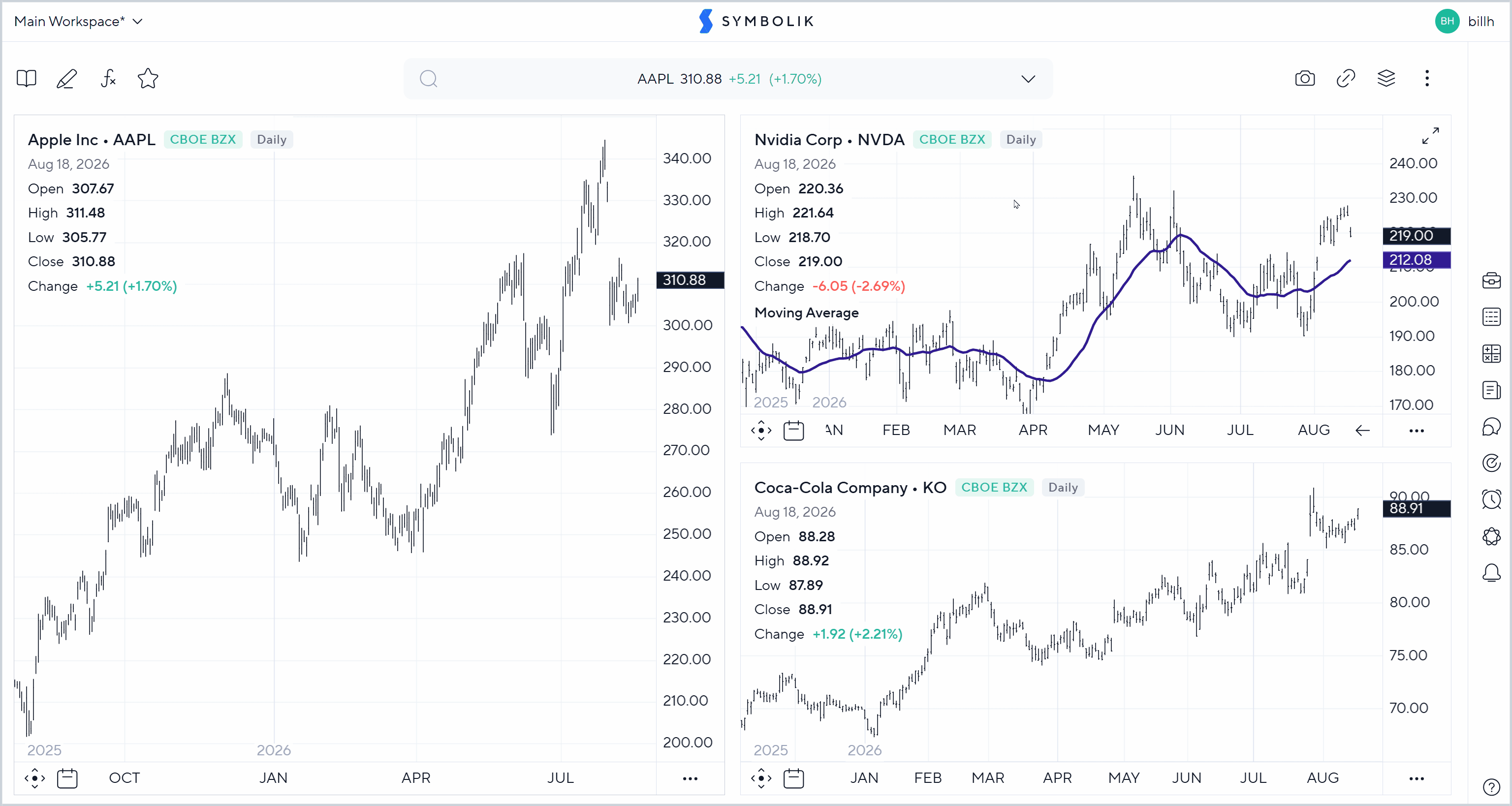This screenshot has height=806, width=1512.
Task: Click the JUL label on AAPL time axis
Action: click(x=561, y=778)
